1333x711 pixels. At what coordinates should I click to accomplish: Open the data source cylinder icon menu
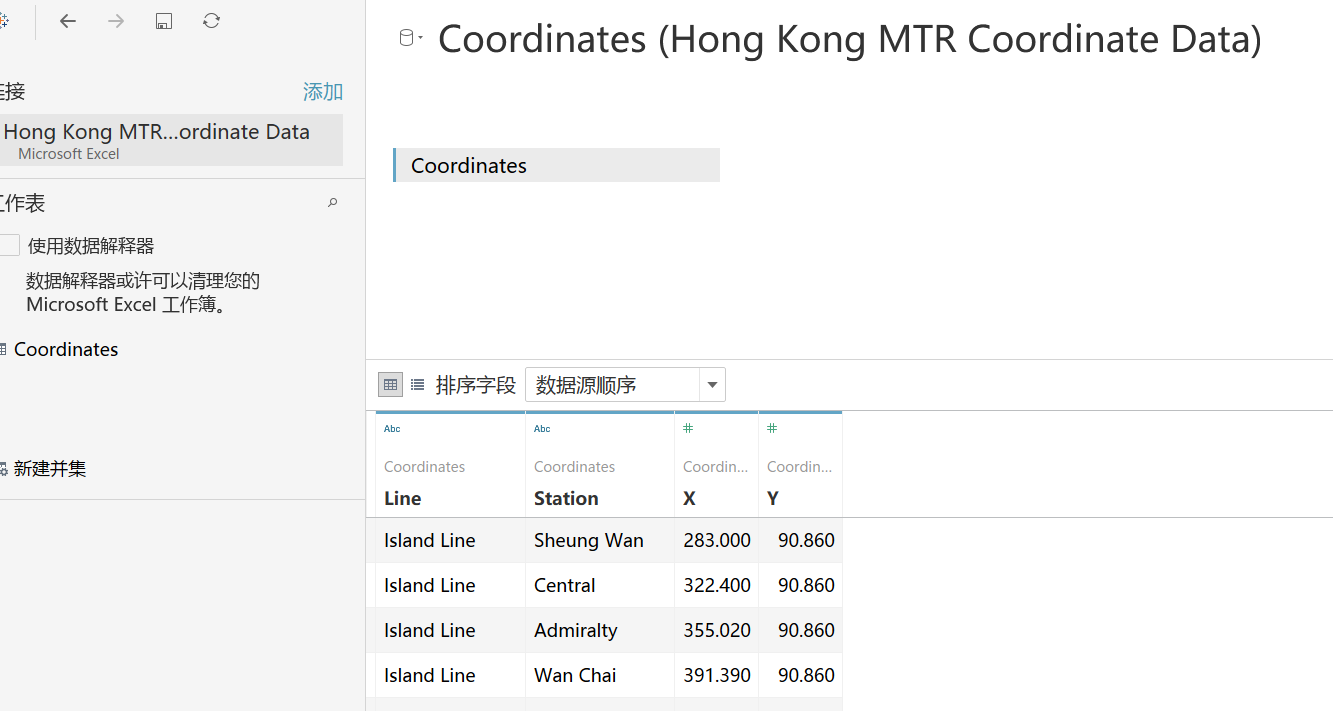410,39
